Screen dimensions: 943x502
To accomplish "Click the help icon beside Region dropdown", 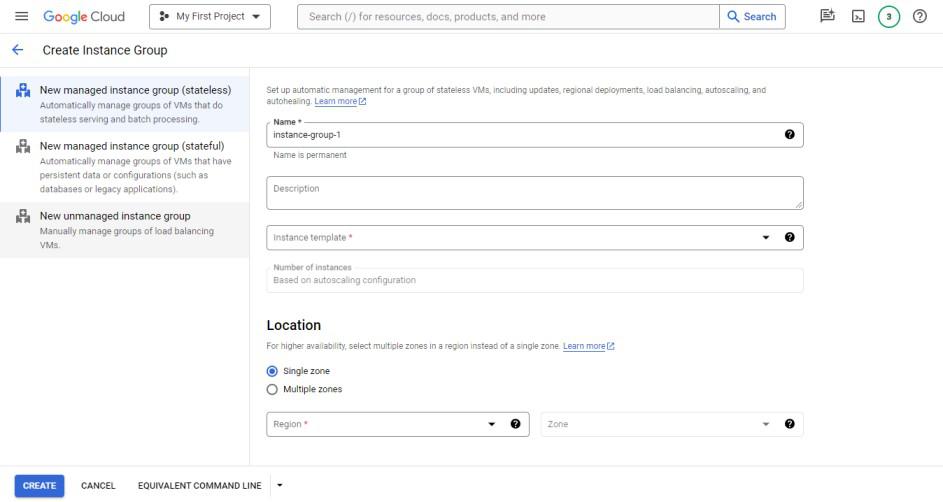I will [515, 424].
